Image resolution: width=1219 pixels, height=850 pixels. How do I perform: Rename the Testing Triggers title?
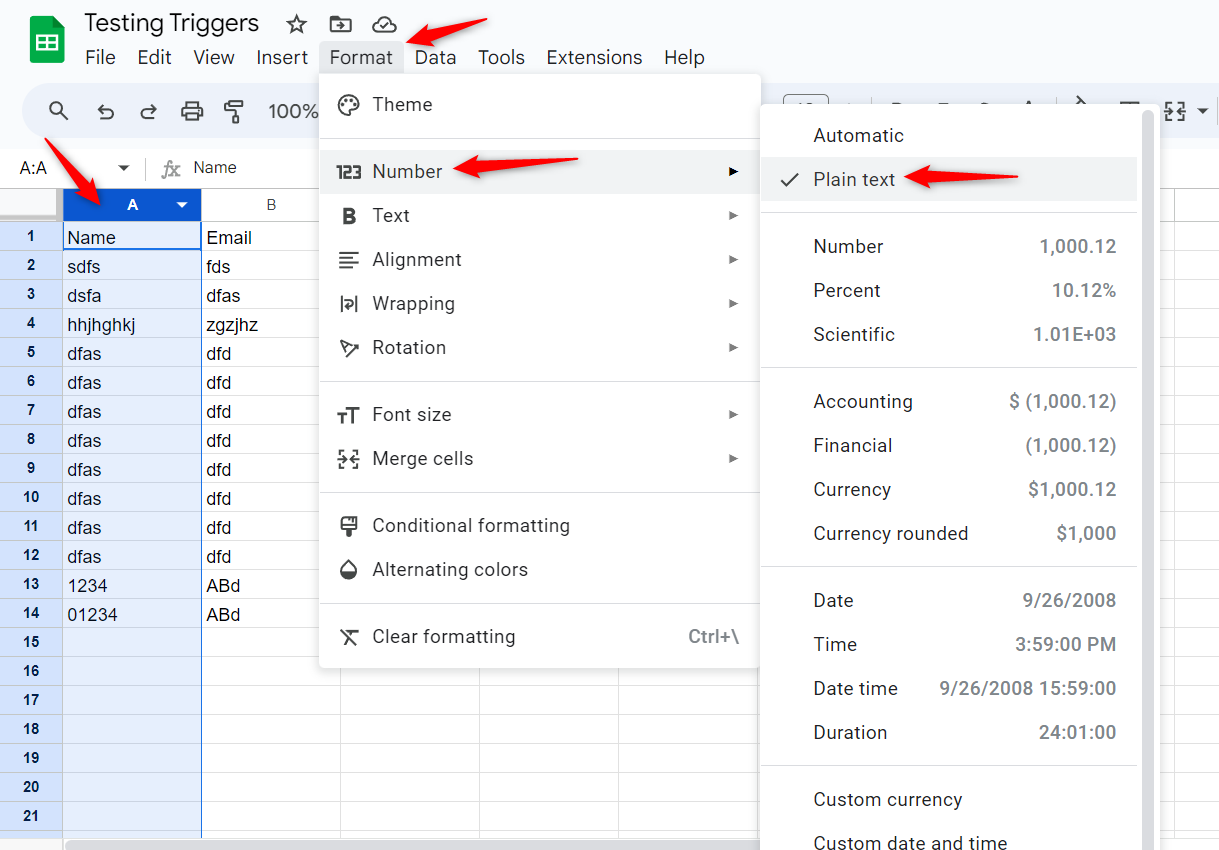(x=171, y=23)
